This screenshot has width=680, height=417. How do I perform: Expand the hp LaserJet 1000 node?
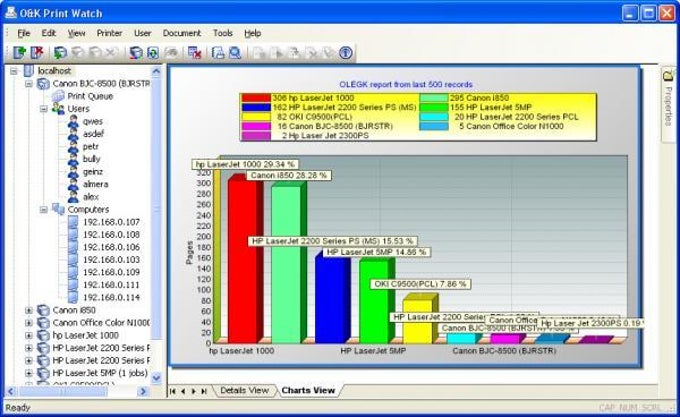click(x=29, y=335)
